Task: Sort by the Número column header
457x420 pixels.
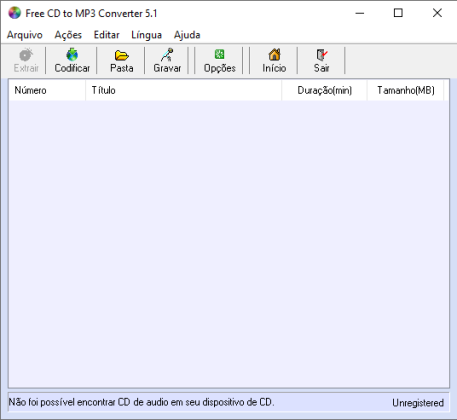Action: click(x=47, y=90)
